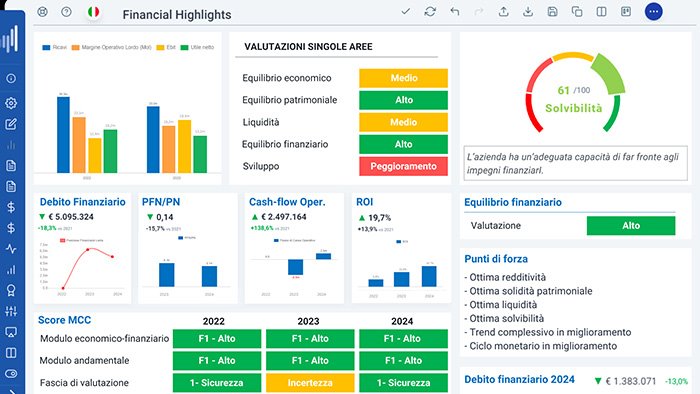Click the app logo bars in sidebar
700x394 pixels.
click(10, 39)
